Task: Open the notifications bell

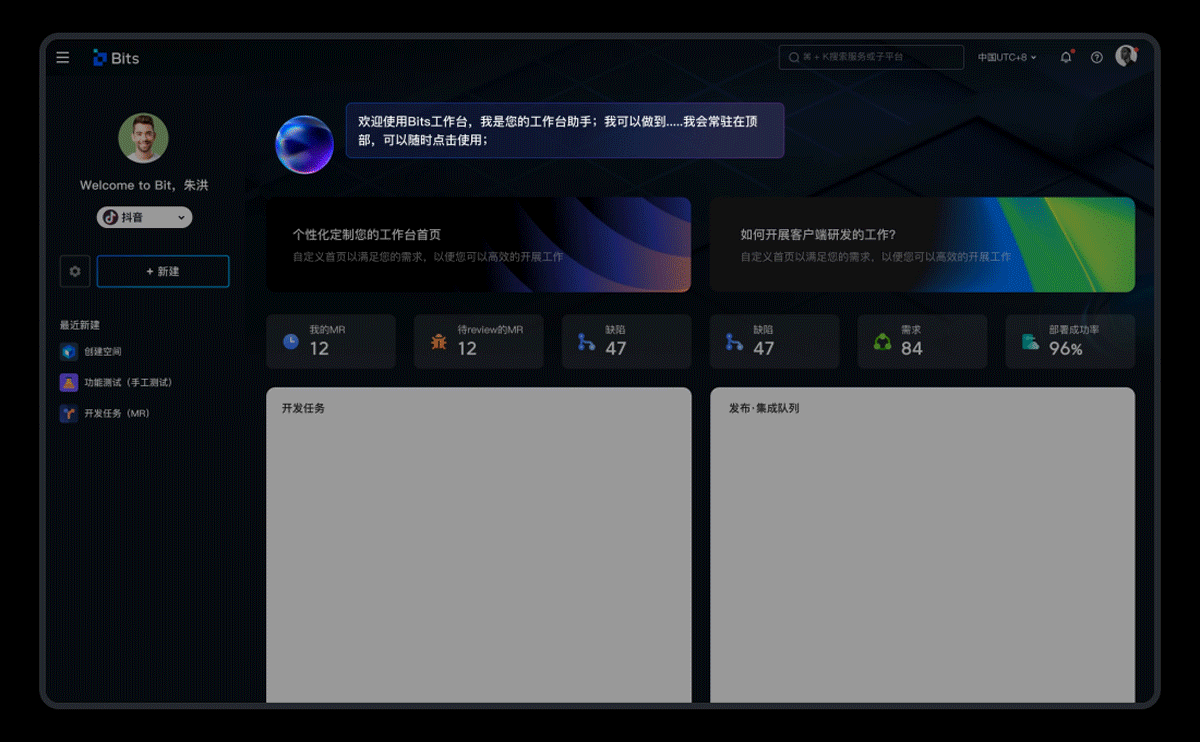Action: (1066, 57)
